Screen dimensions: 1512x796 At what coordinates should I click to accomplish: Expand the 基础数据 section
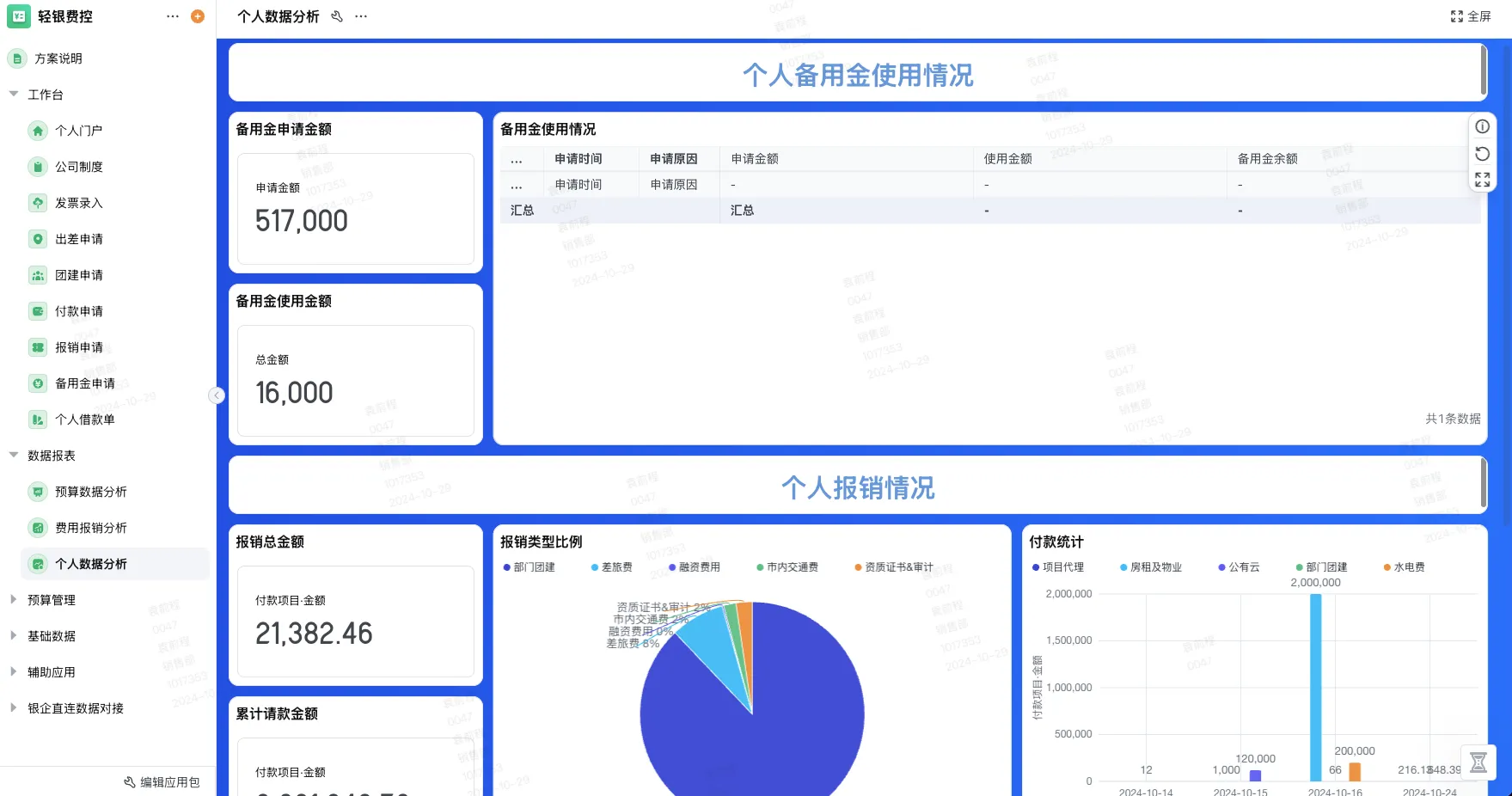click(x=52, y=635)
